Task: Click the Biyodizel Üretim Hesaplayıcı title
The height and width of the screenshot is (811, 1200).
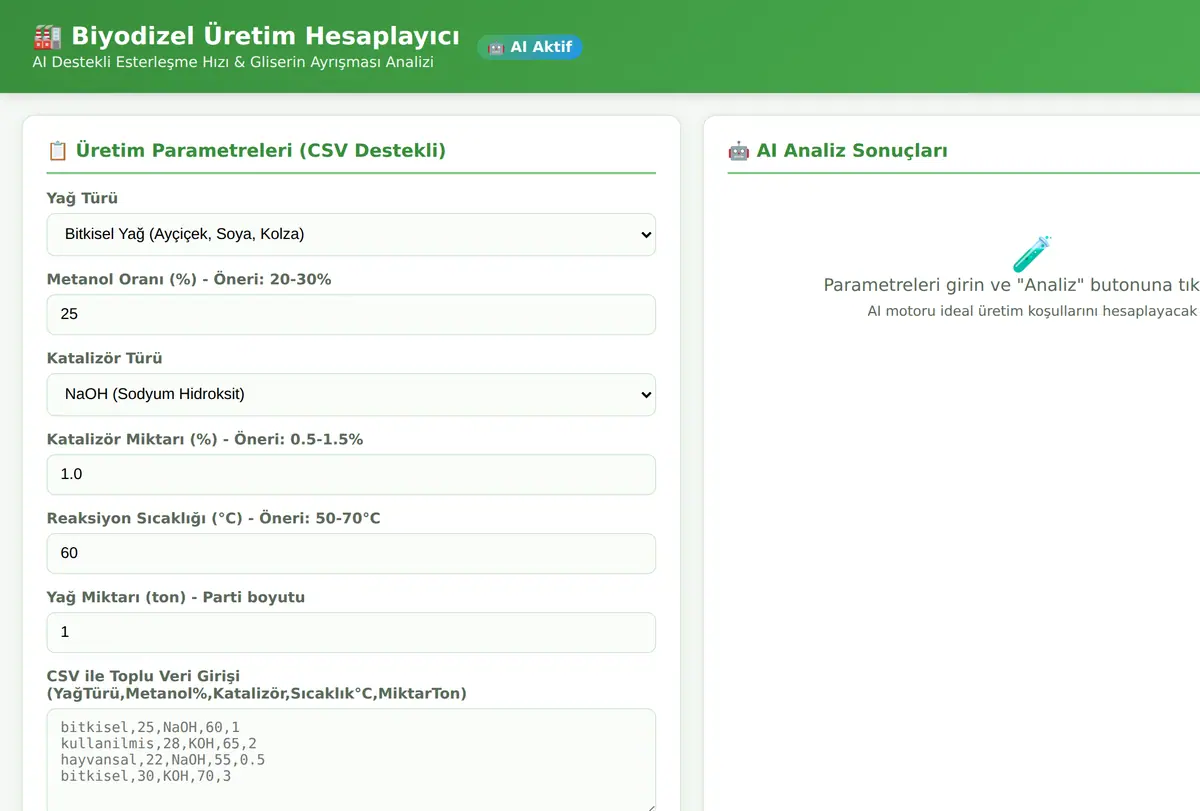Action: point(265,37)
